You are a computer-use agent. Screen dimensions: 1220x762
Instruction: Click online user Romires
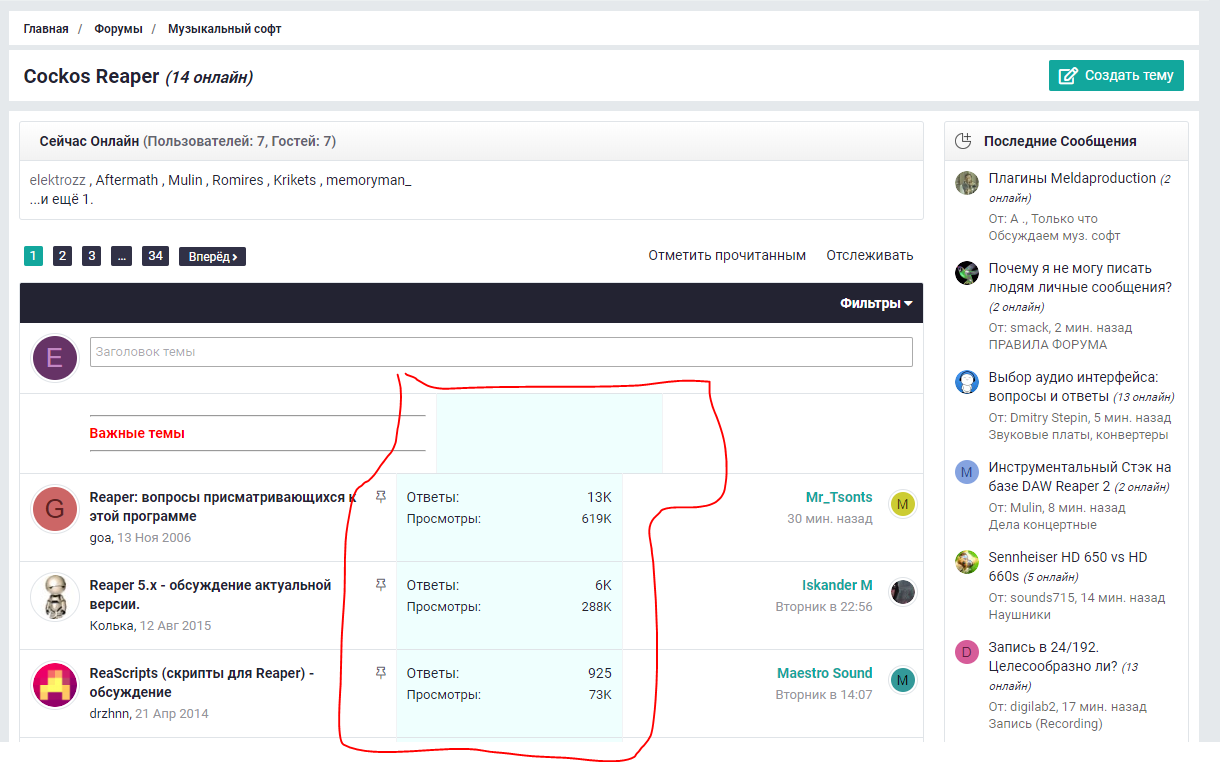tap(238, 180)
